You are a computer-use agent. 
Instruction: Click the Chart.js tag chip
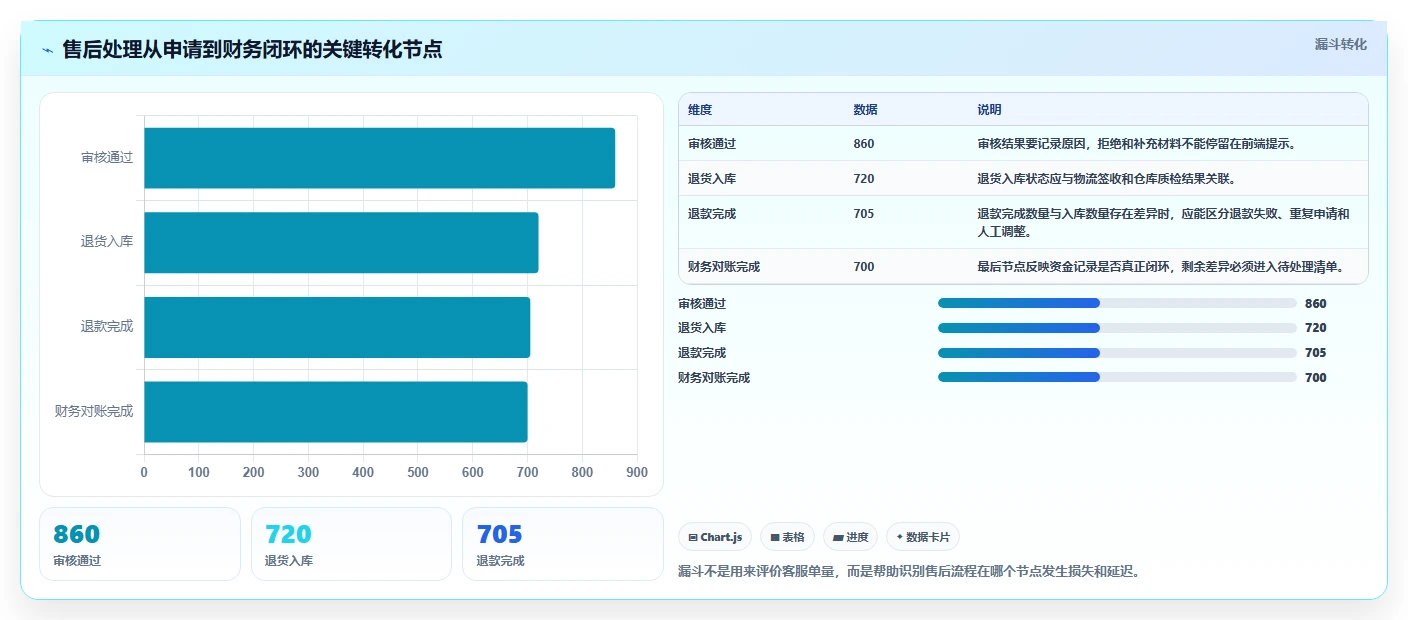[x=715, y=537]
